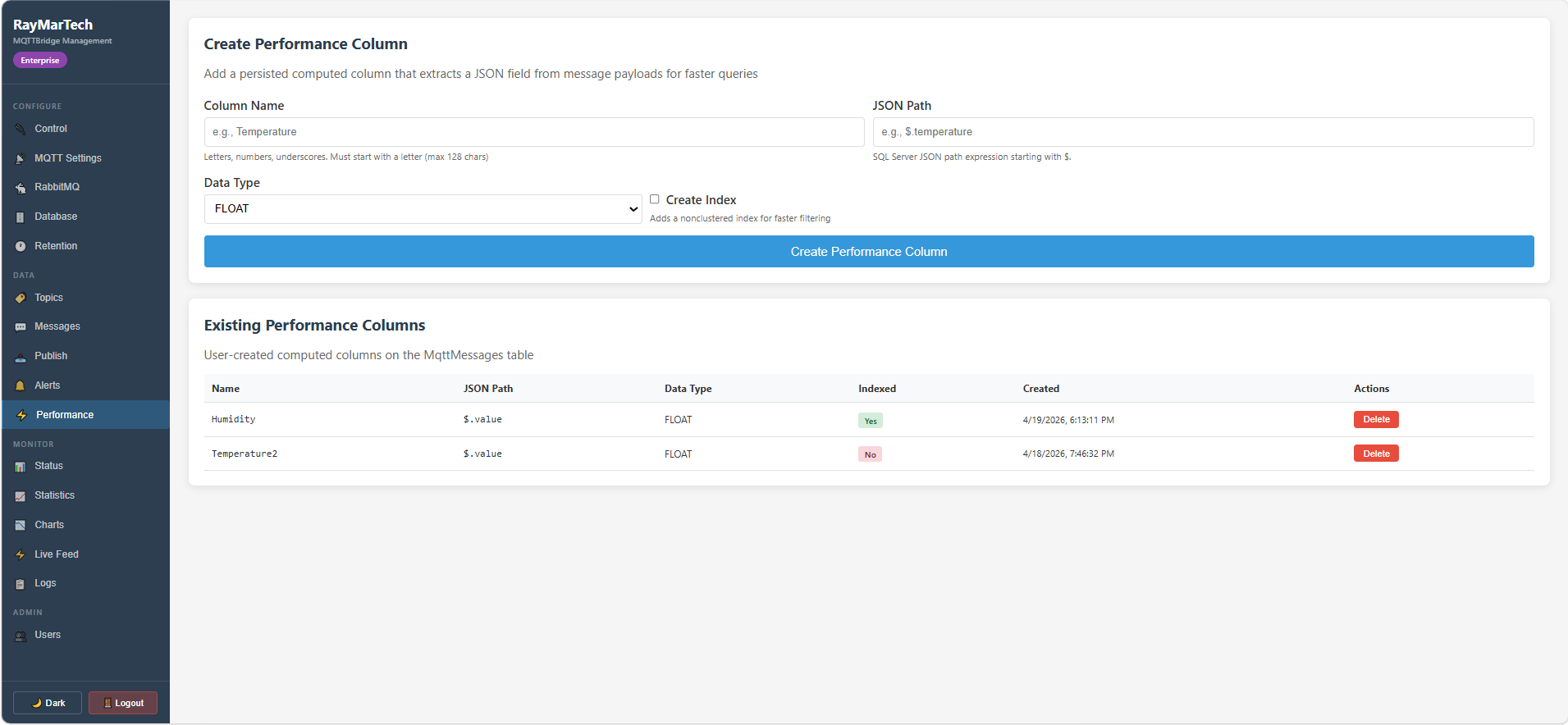
Task: Focus the JSON Path input field
Action: coord(1203,132)
